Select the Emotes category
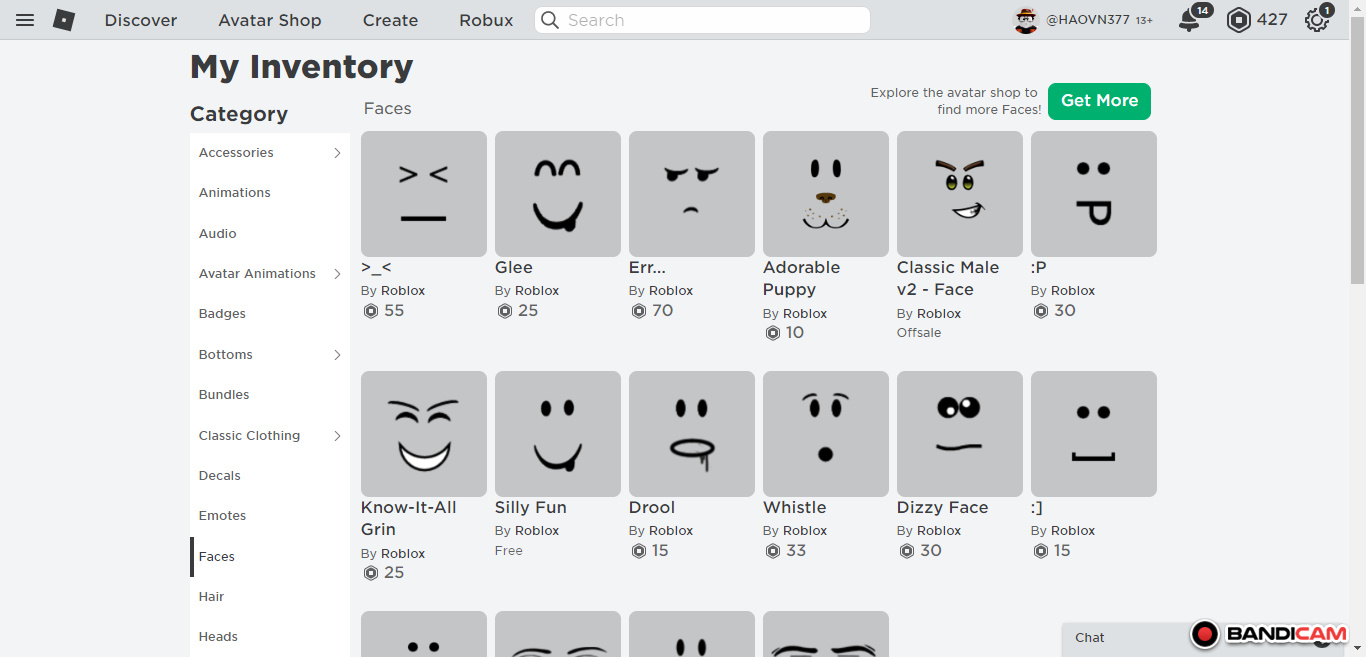 pyautogui.click(x=222, y=516)
